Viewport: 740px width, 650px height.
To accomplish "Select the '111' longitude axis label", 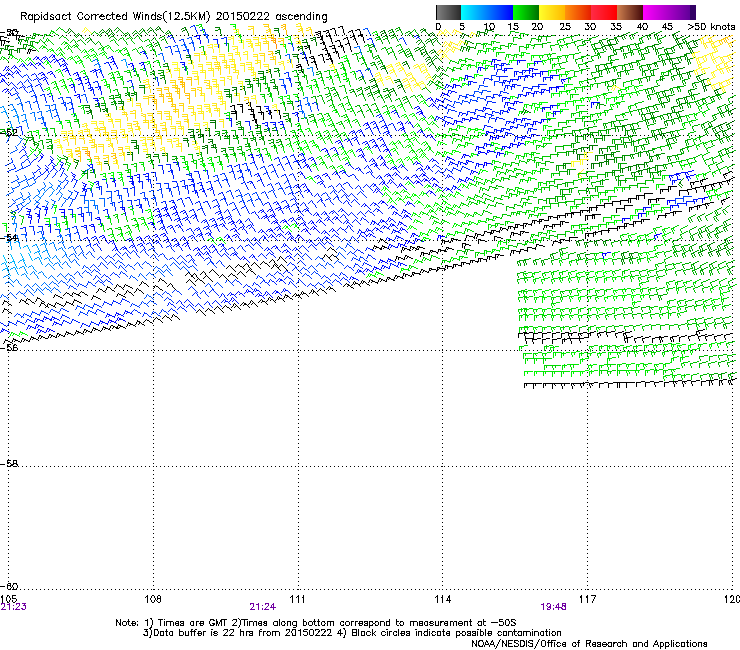I will [x=297, y=599].
